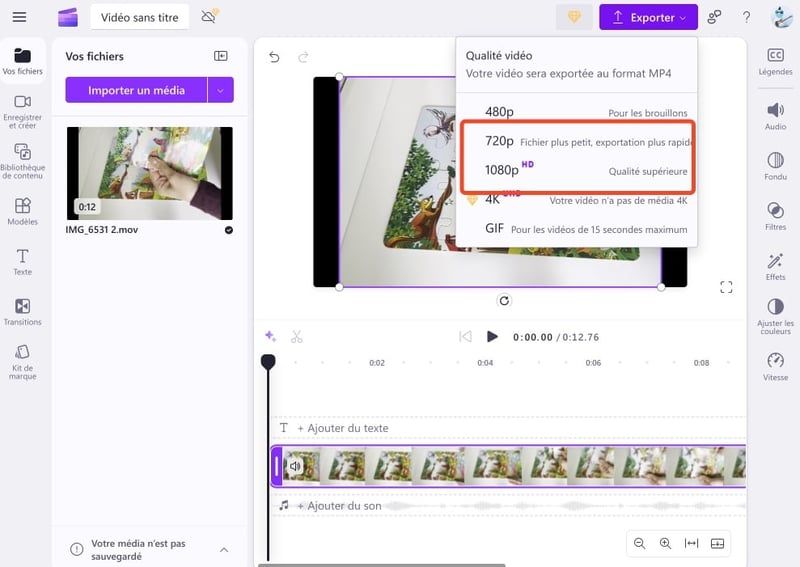800x567 pixels.
Task: Open Légendes captions panel
Action: point(775,60)
